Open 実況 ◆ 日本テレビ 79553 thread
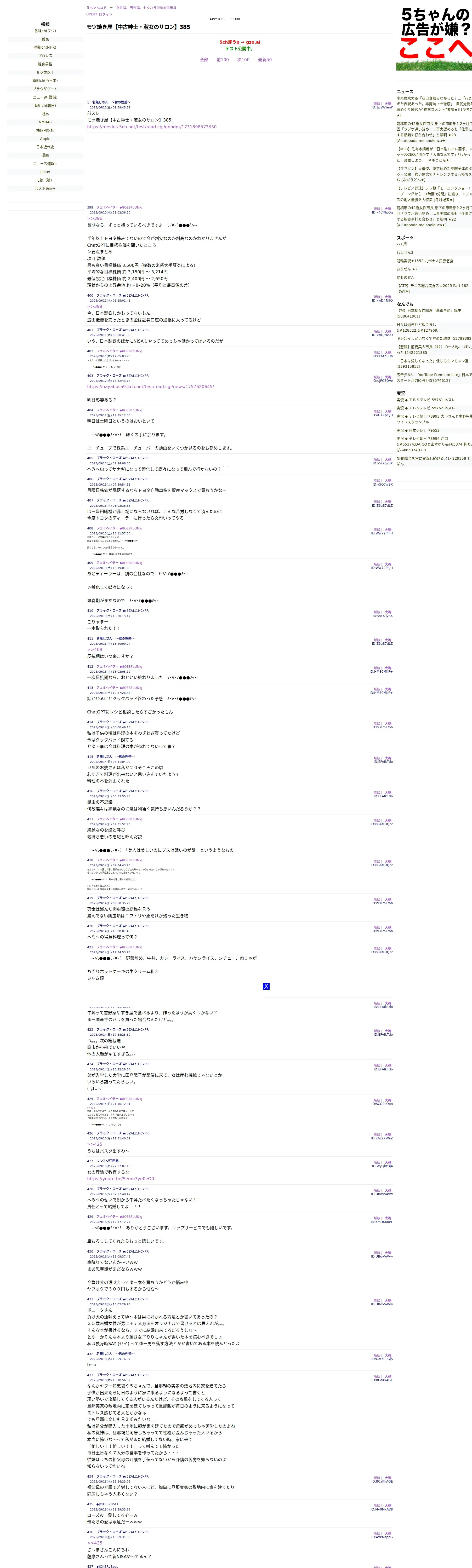The image size is (472, 1568). point(418,430)
